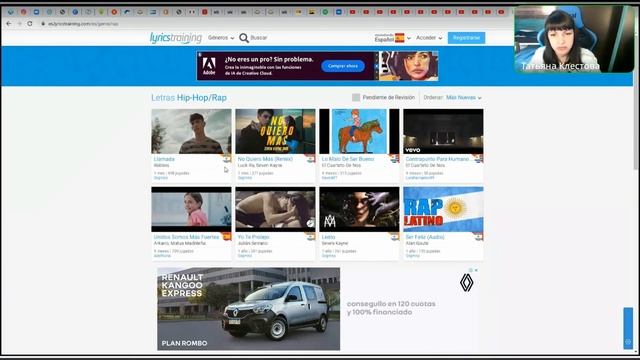This screenshot has width=640, height=360.
Task: Click the flag badge on Lento card
Action: [x=395, y=237]
